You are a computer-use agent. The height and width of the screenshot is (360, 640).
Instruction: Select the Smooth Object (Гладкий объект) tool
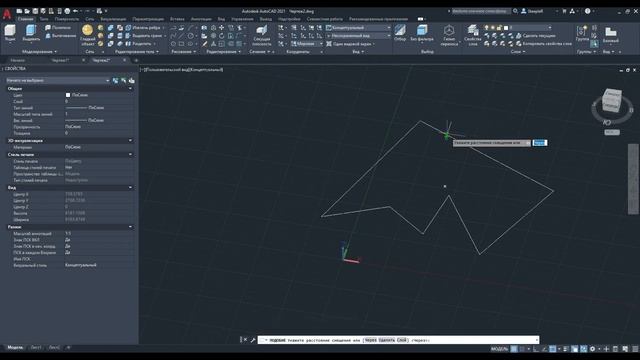click(87, 34)
